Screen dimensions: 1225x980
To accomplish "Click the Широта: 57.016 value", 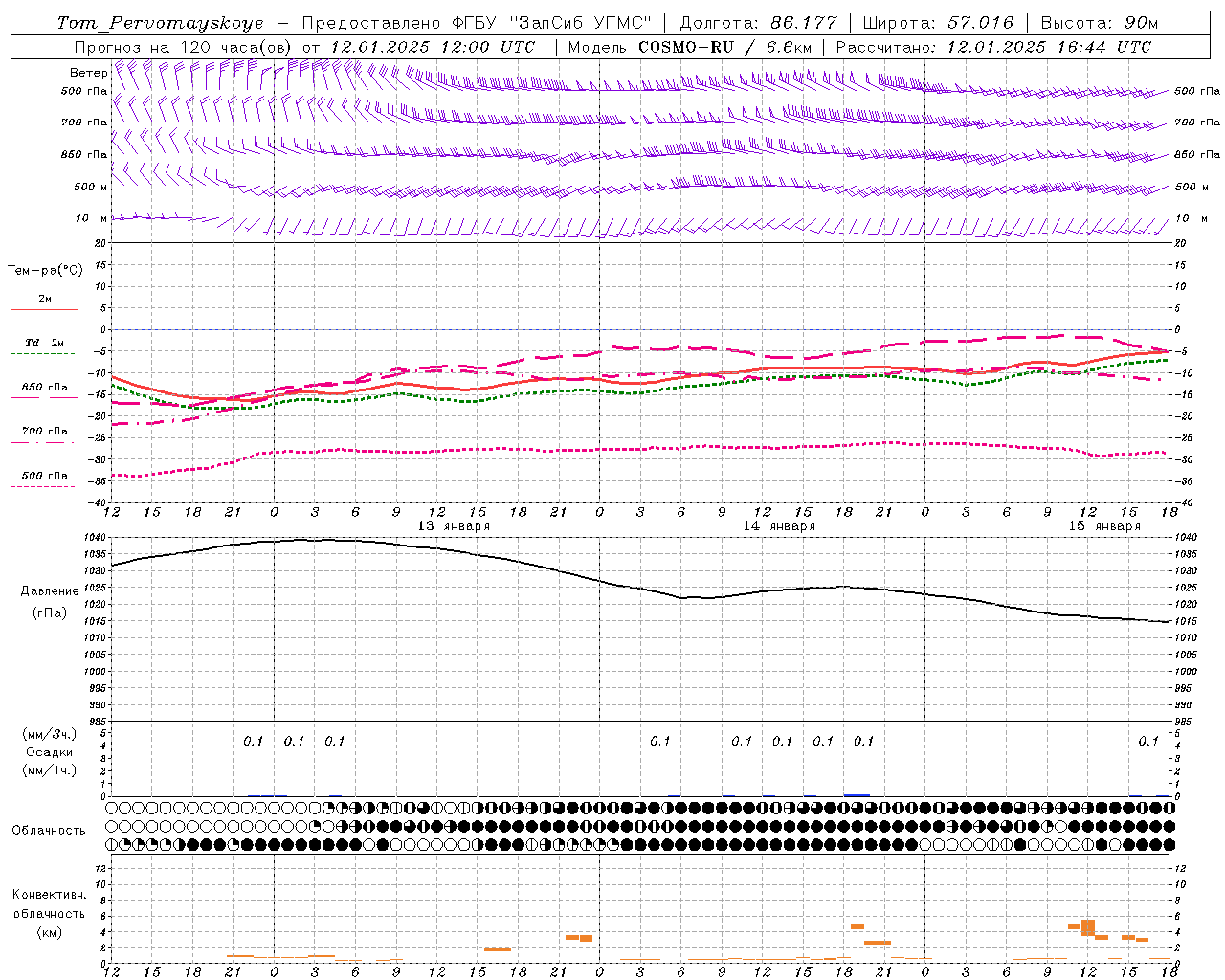I will (939, 23).
